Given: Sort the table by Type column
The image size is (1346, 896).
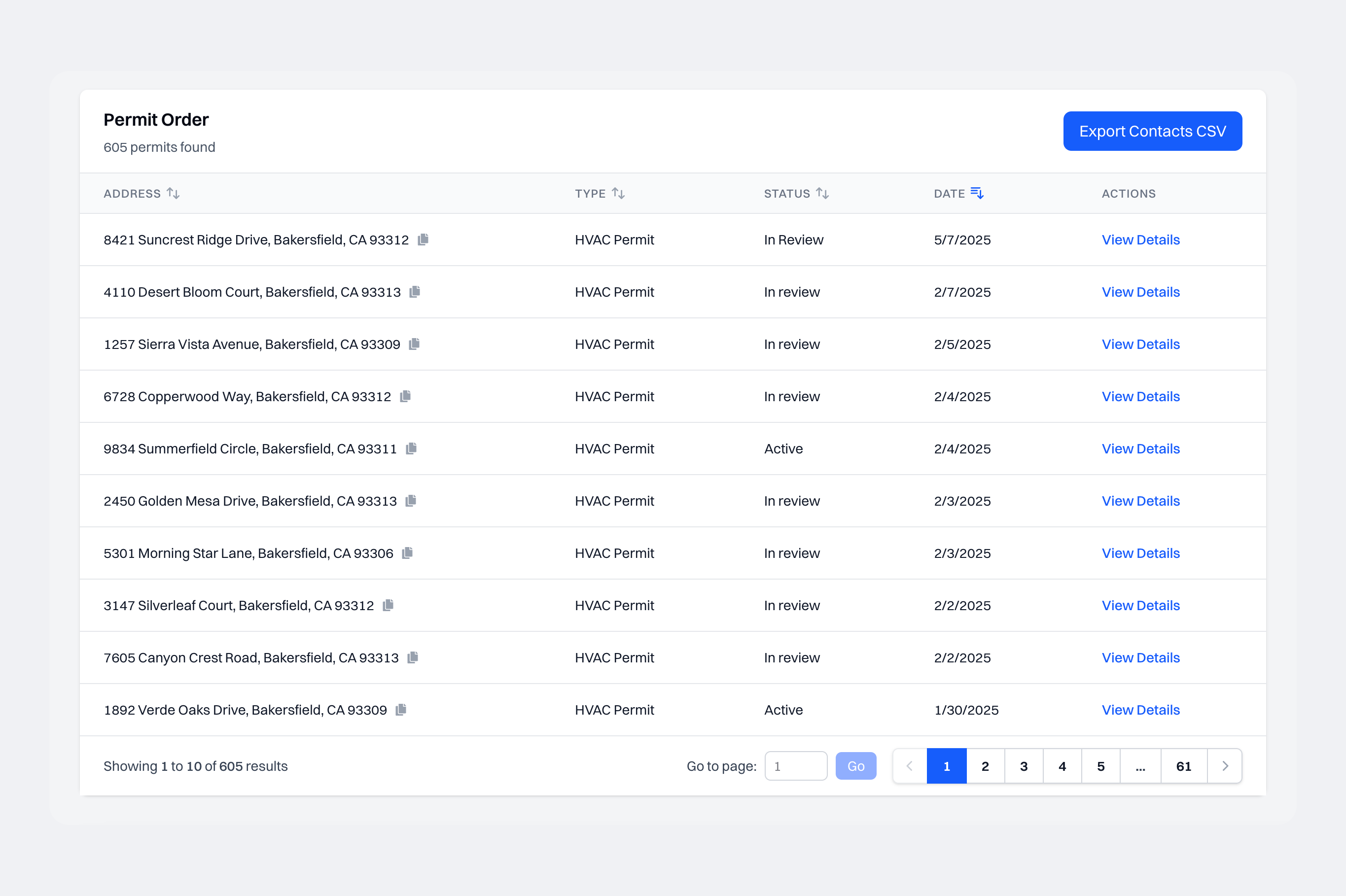Looking at the screenshot, I should pyautogui.click(x=618, y=193).
